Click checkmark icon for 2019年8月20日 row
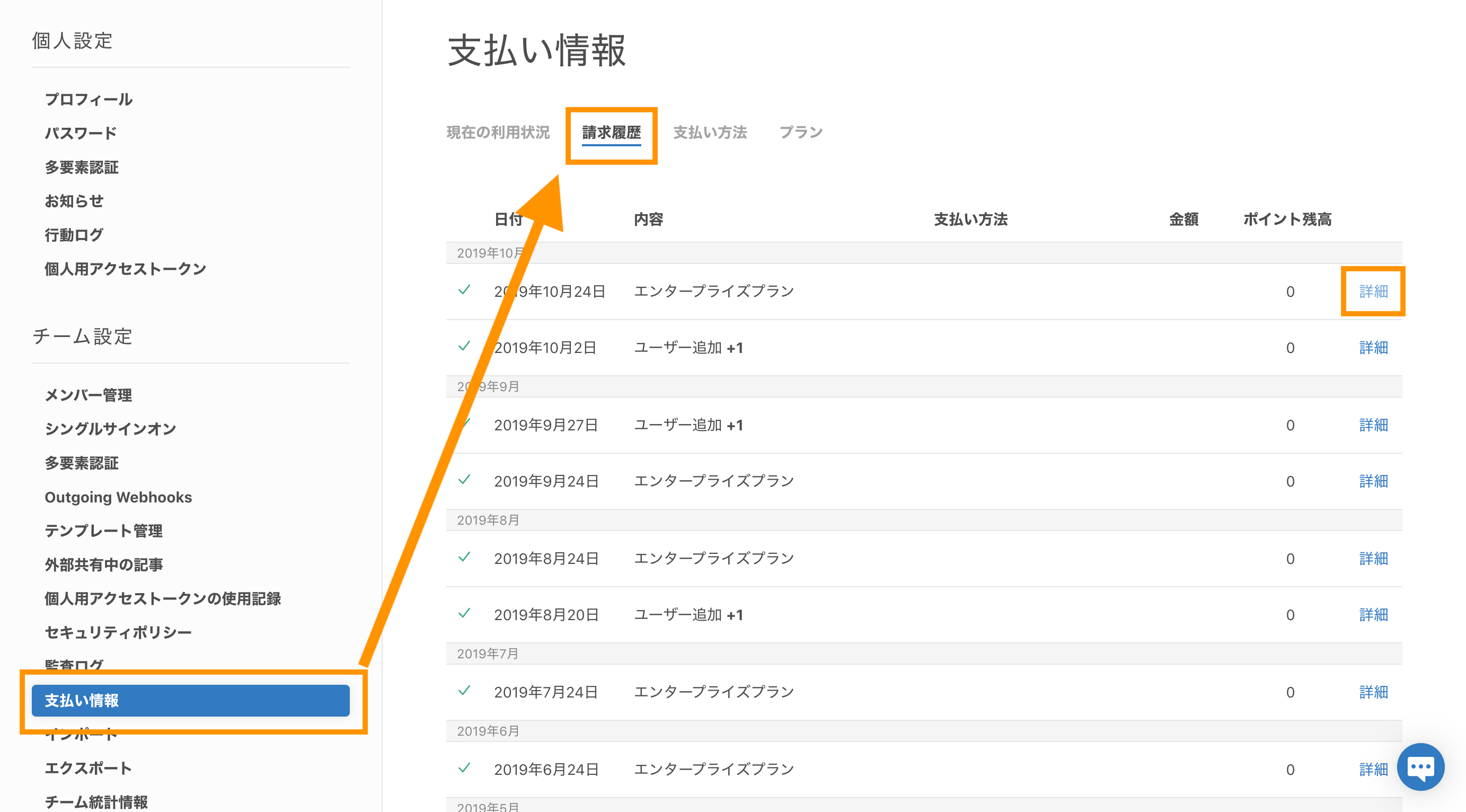The image size is (1466, 812). tap(464, 613)
